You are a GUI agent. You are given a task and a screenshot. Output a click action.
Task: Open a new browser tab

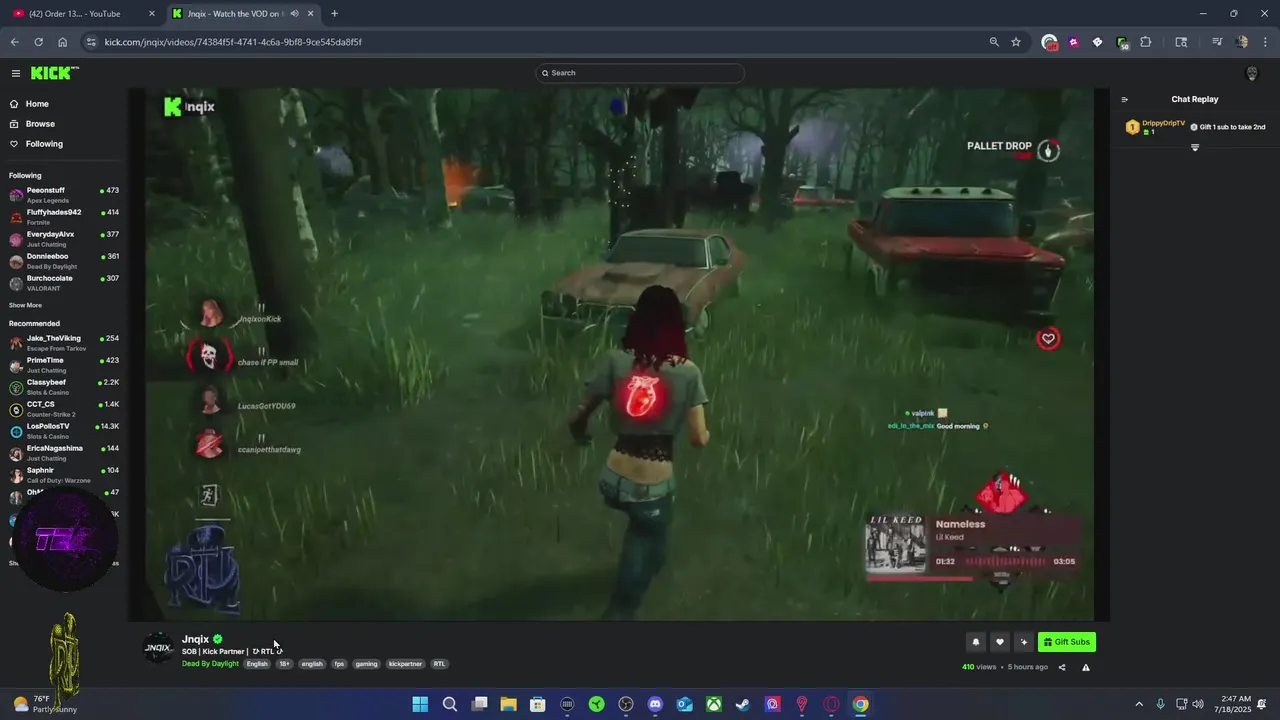point(334,14)
